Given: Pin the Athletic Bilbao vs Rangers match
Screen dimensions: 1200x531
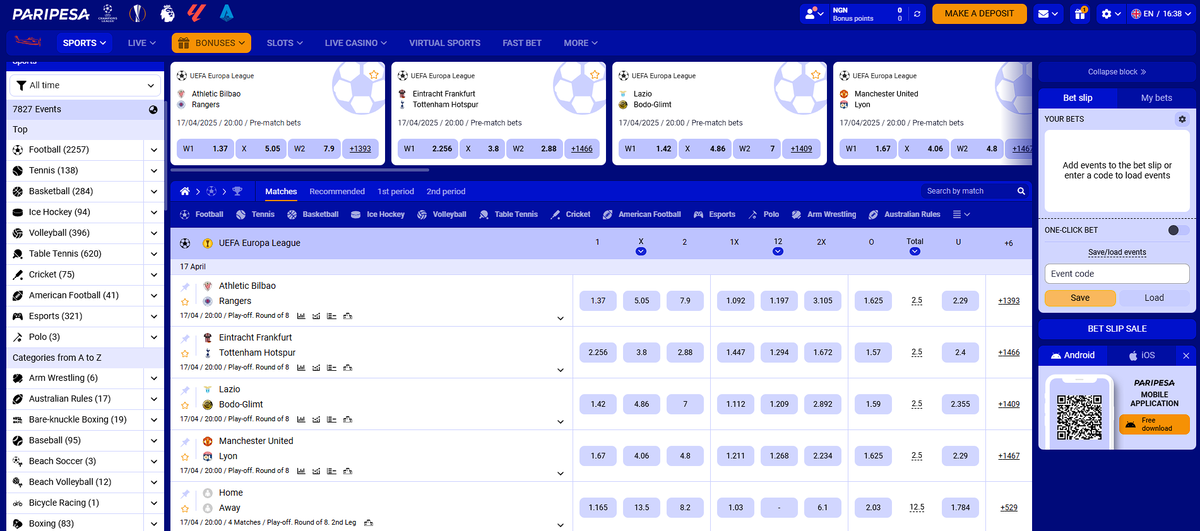Looking at the screenshot, I should [x=185, y=287].
